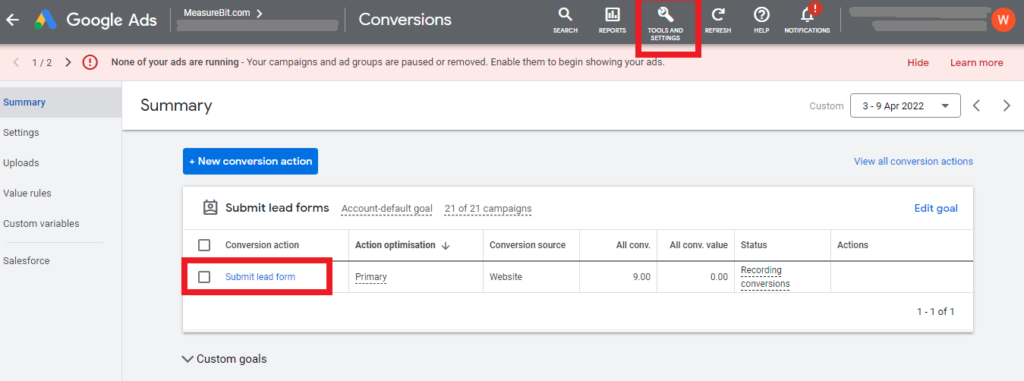
Task: Hide the ads not running alert
Action: [x=918, y=63]
